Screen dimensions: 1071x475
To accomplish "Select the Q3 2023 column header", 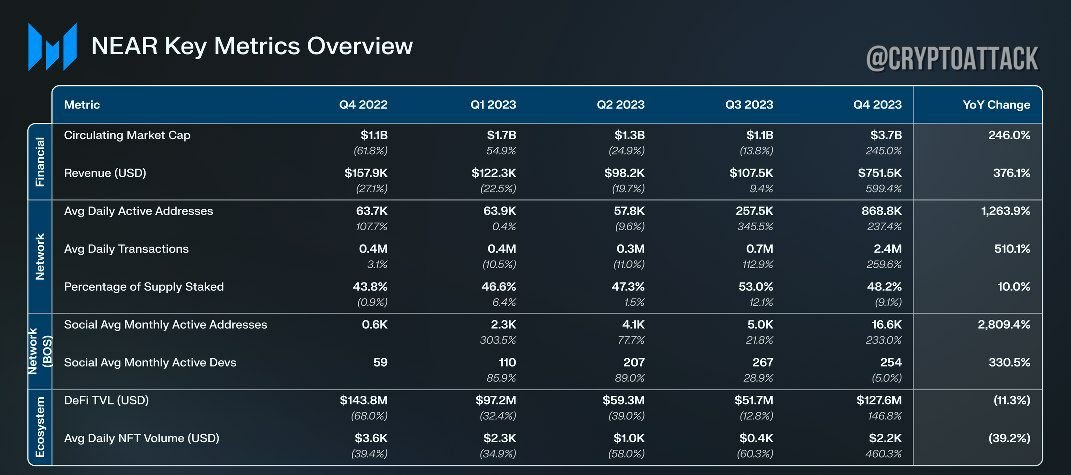I will [x=749, y=105].
